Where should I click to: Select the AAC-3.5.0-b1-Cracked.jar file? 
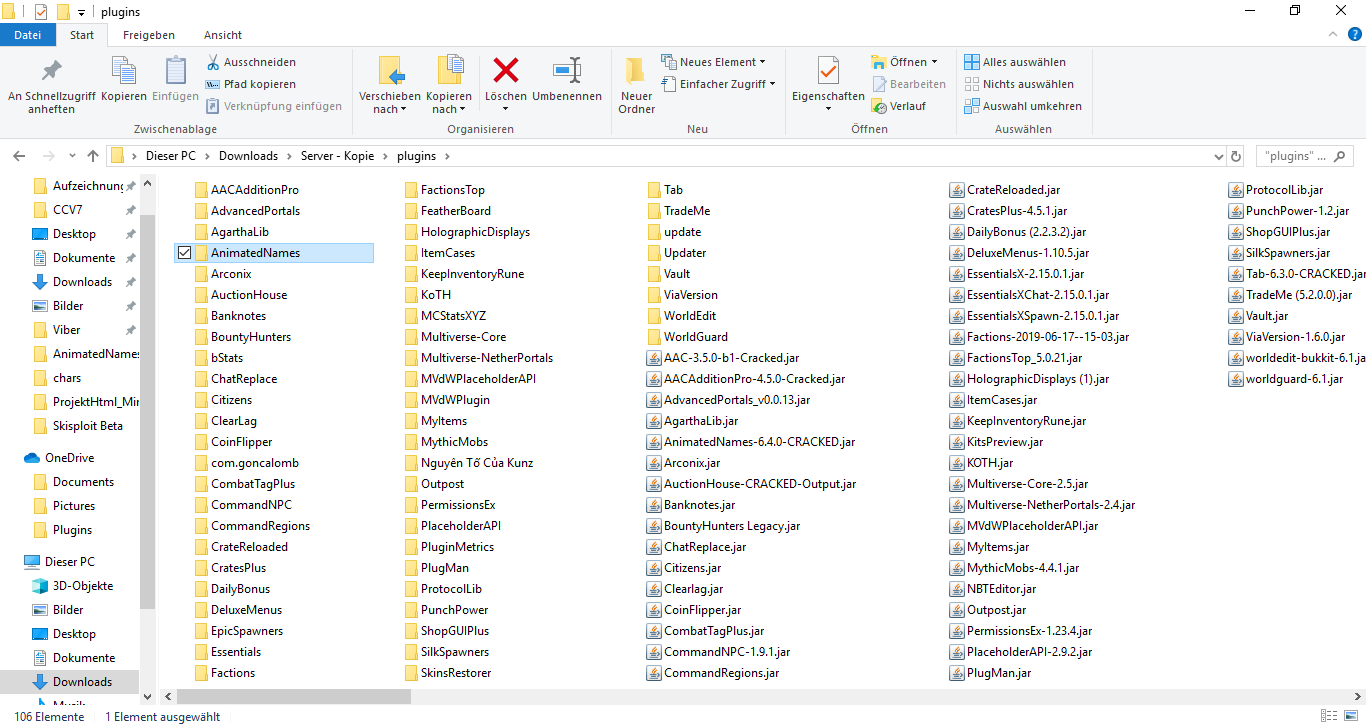point(723,358)
